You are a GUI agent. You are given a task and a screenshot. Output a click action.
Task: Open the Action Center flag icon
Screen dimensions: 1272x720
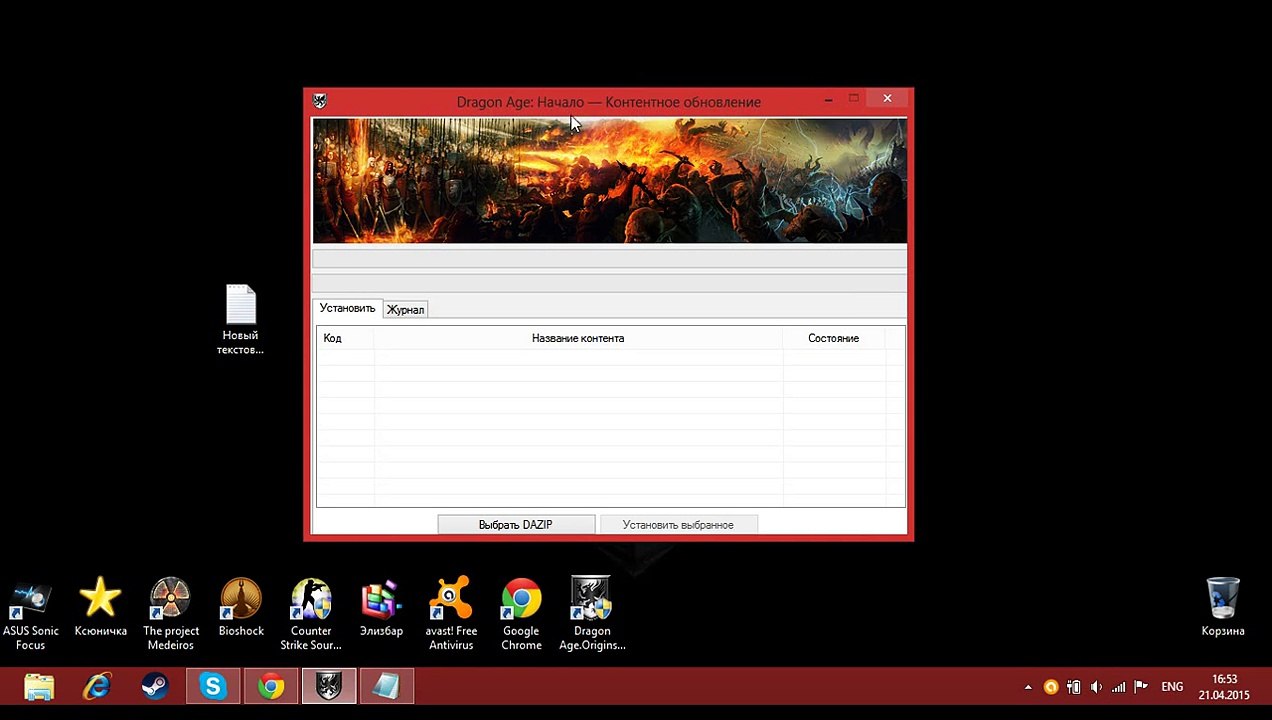point(1140,687)
